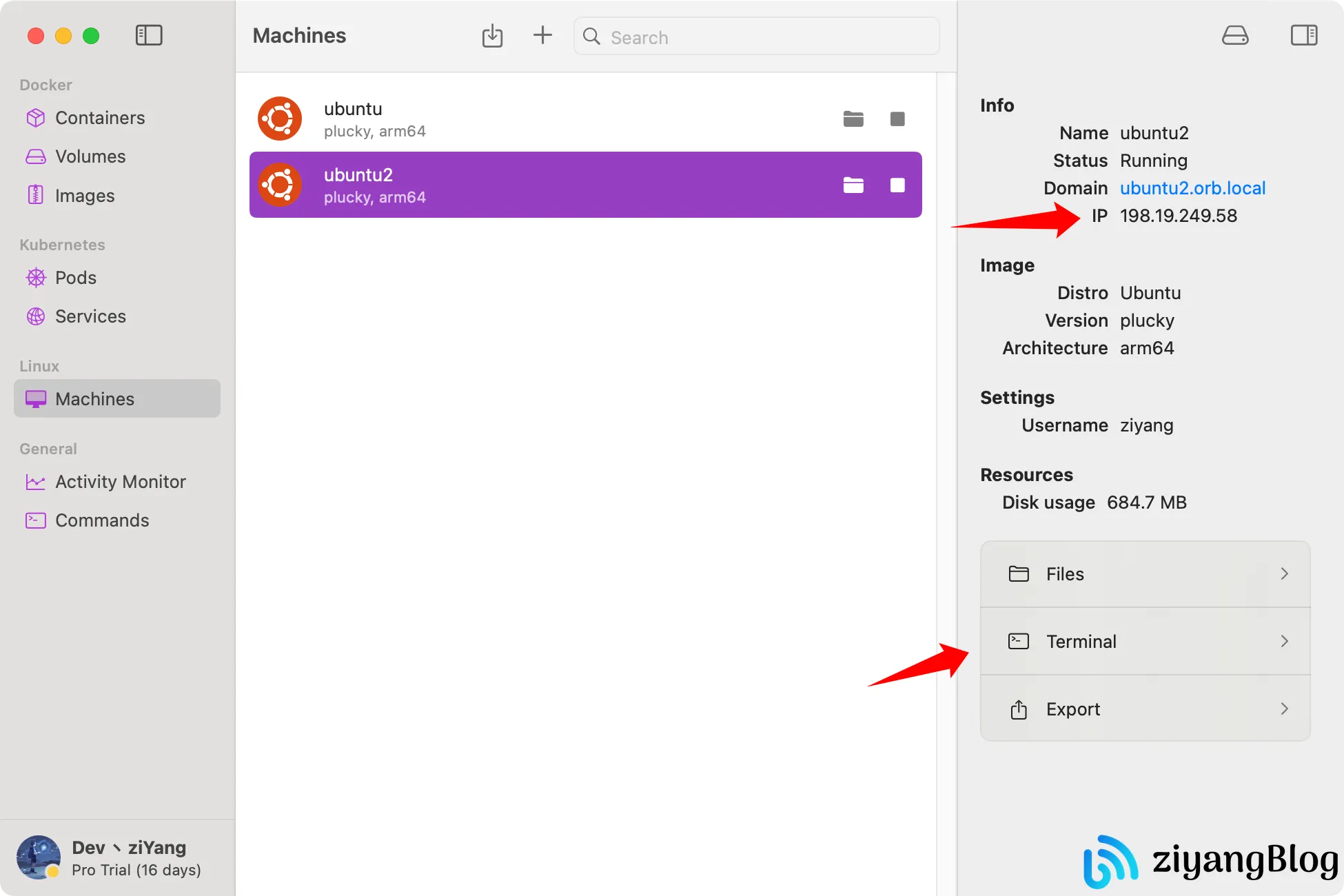Click the Export share icon

pyautogui.click(x=1019, y=709)
